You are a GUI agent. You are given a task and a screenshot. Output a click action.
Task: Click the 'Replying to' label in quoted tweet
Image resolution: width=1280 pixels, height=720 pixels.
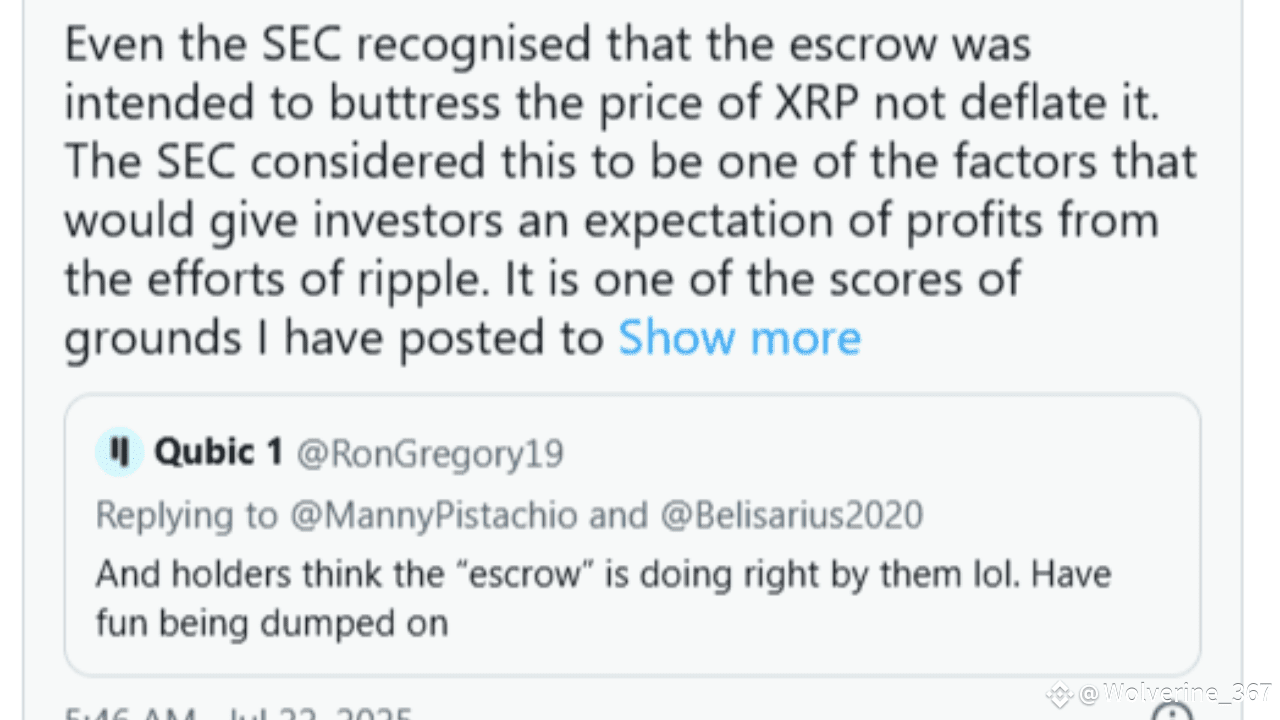[x=187, y=515]
